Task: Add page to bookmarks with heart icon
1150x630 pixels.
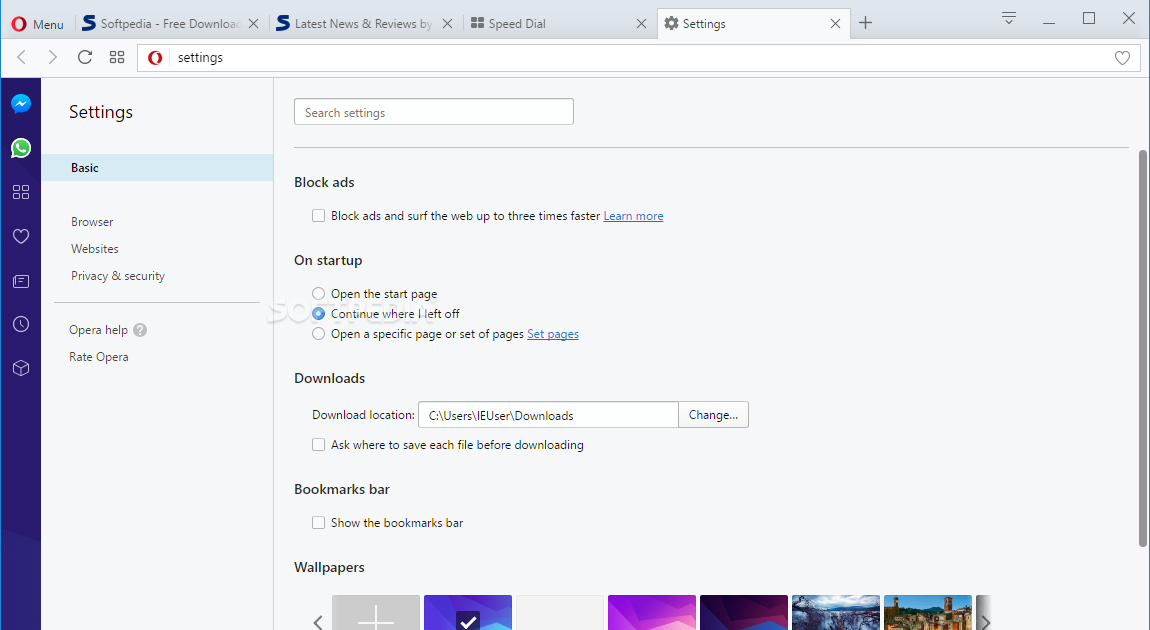Action: [x=1122, y=57]
